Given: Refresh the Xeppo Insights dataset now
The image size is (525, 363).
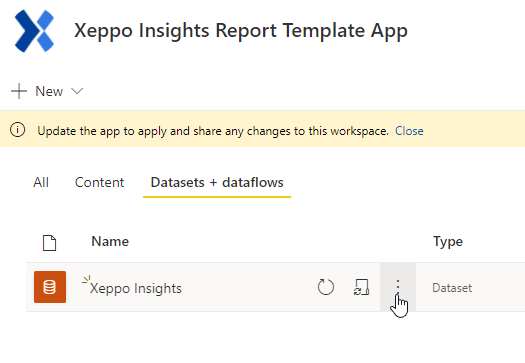Looking at the screenshot, I should tap(326, 287).
